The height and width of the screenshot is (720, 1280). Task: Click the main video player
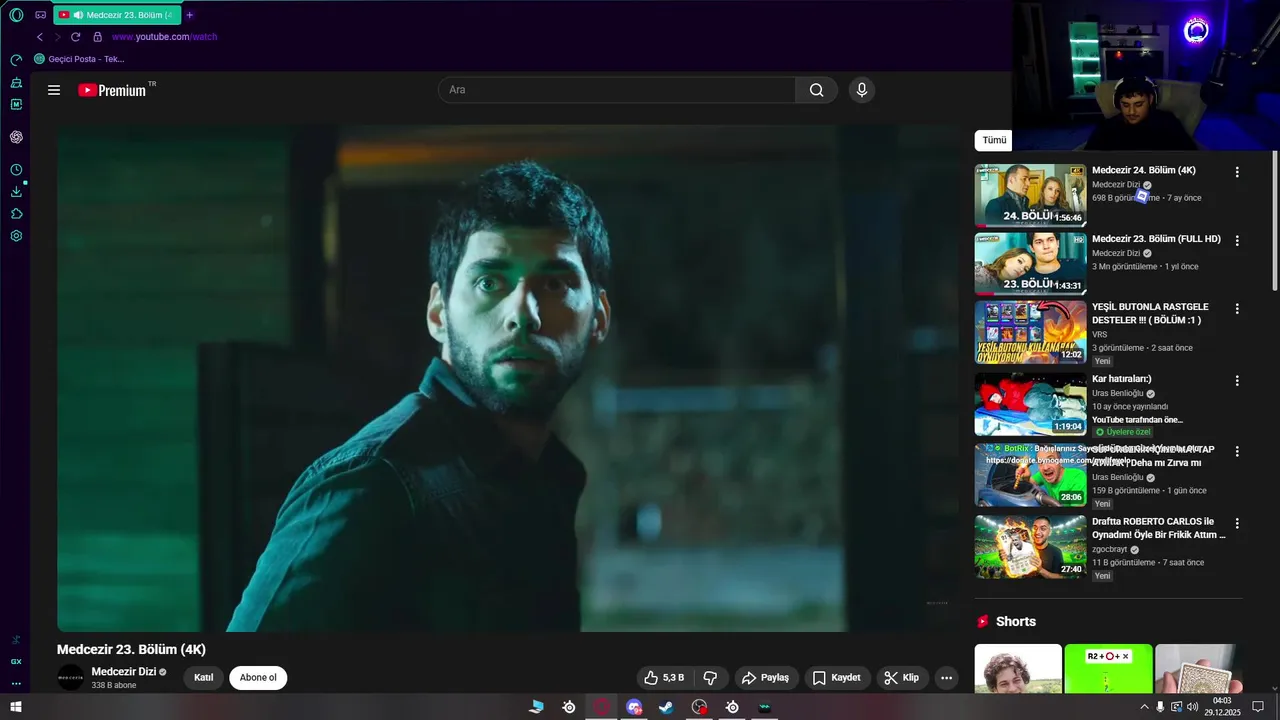508,379
